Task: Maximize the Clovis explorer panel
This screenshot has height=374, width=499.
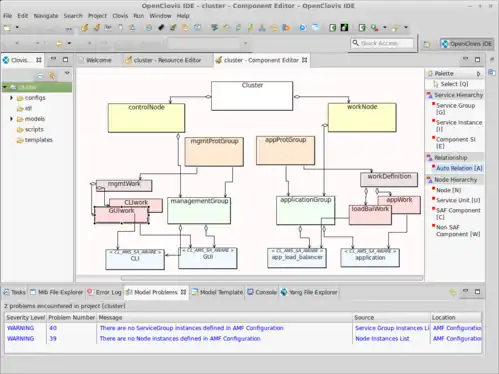Action: [65, 59]
